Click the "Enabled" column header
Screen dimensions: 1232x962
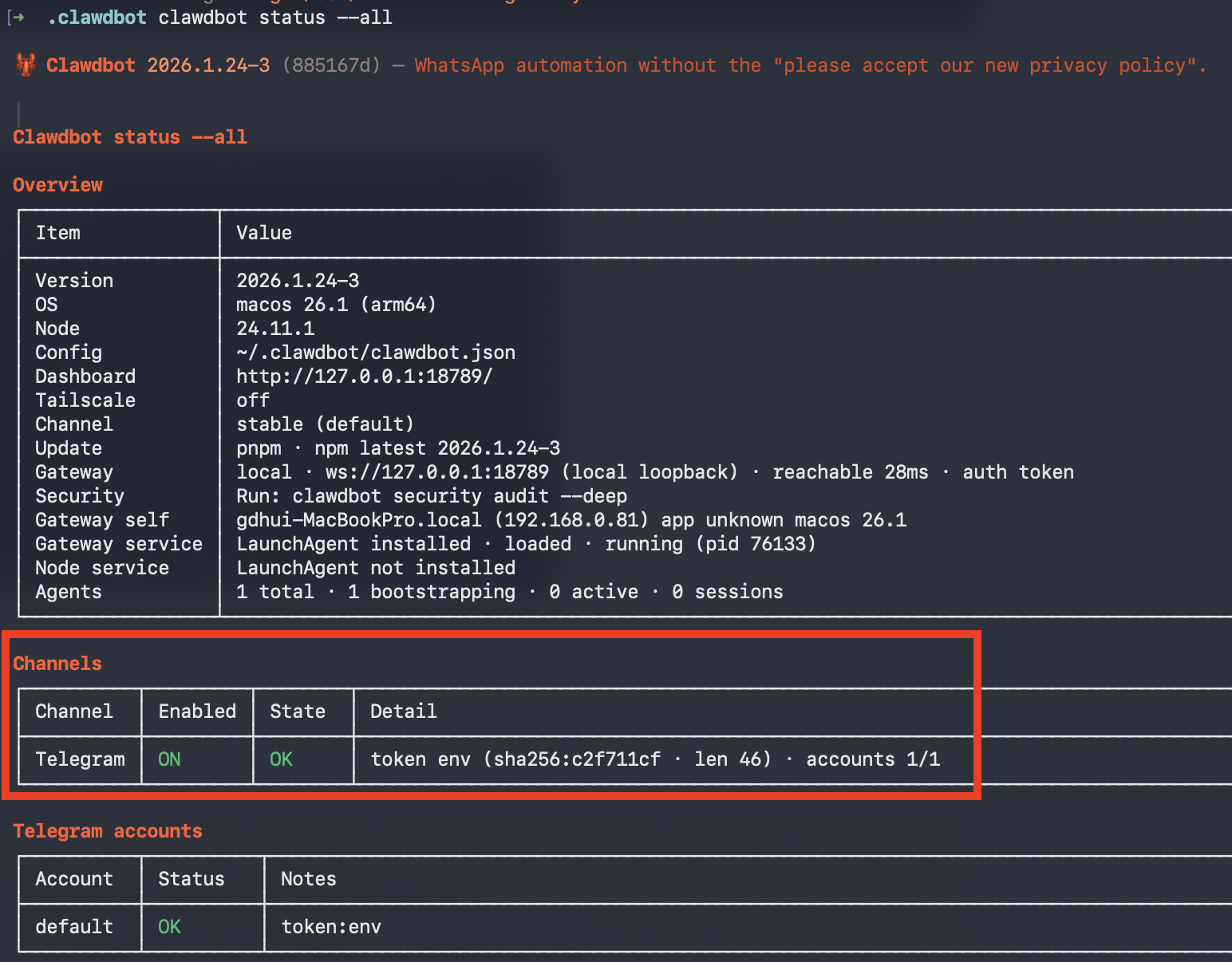point(197,712)
